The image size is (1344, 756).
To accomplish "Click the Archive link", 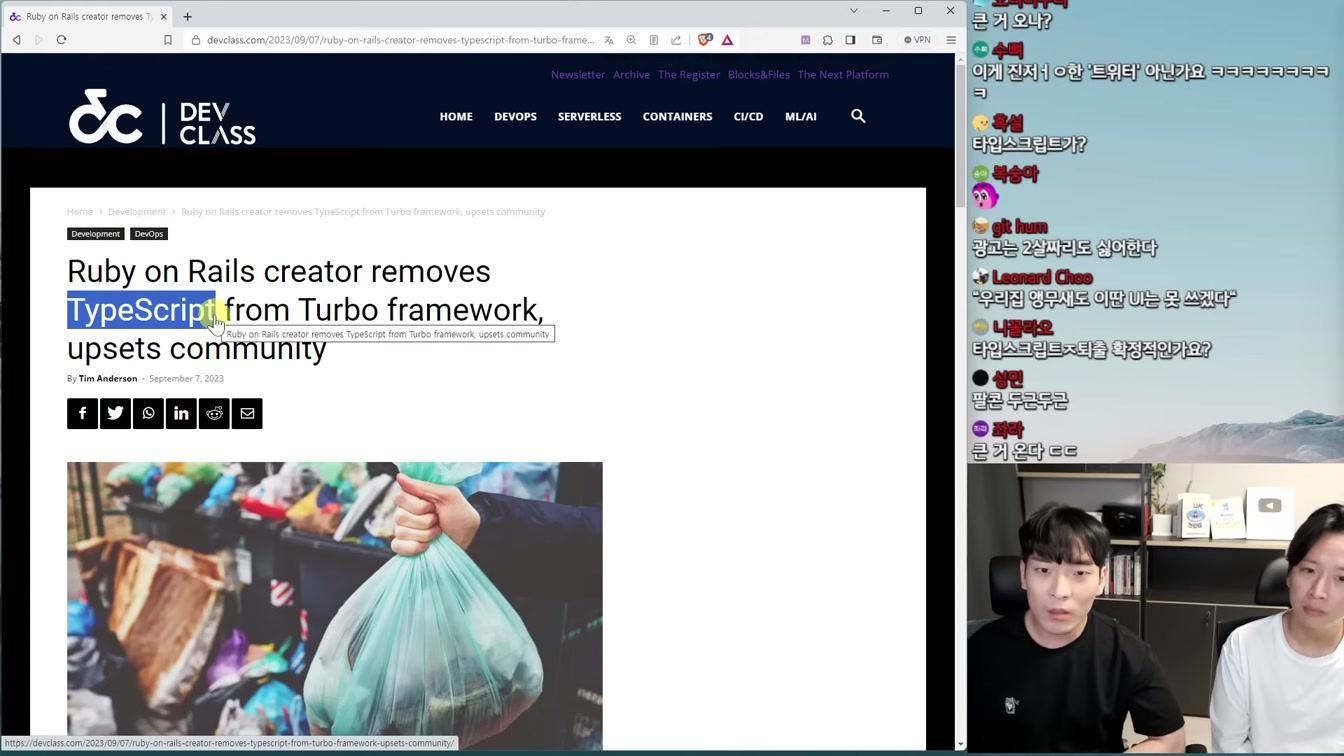I will click(x=631, y=74).
